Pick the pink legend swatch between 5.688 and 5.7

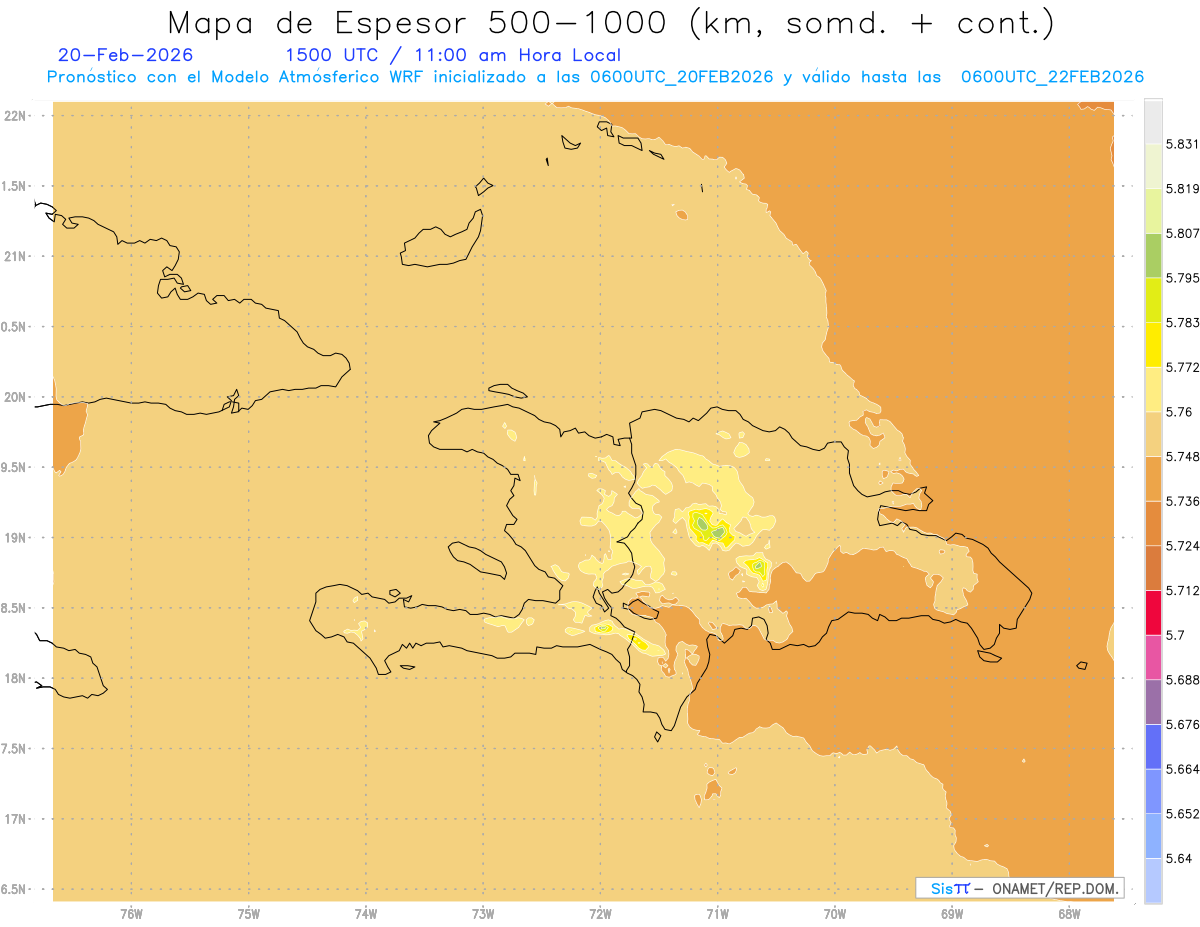pos(1153,657)
